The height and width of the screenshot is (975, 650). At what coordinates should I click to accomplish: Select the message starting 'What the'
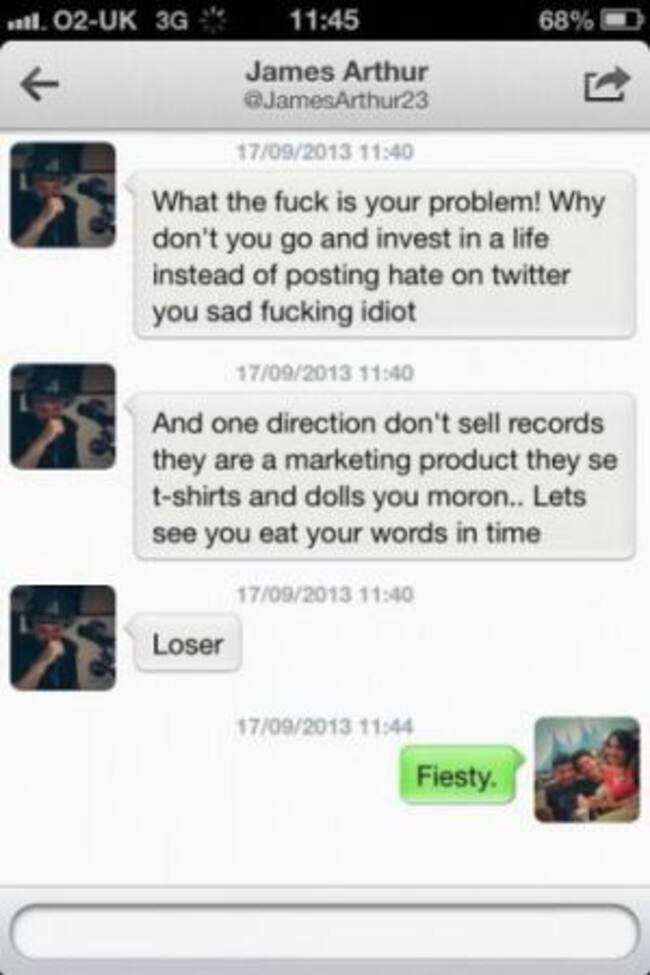coord(384,256)
